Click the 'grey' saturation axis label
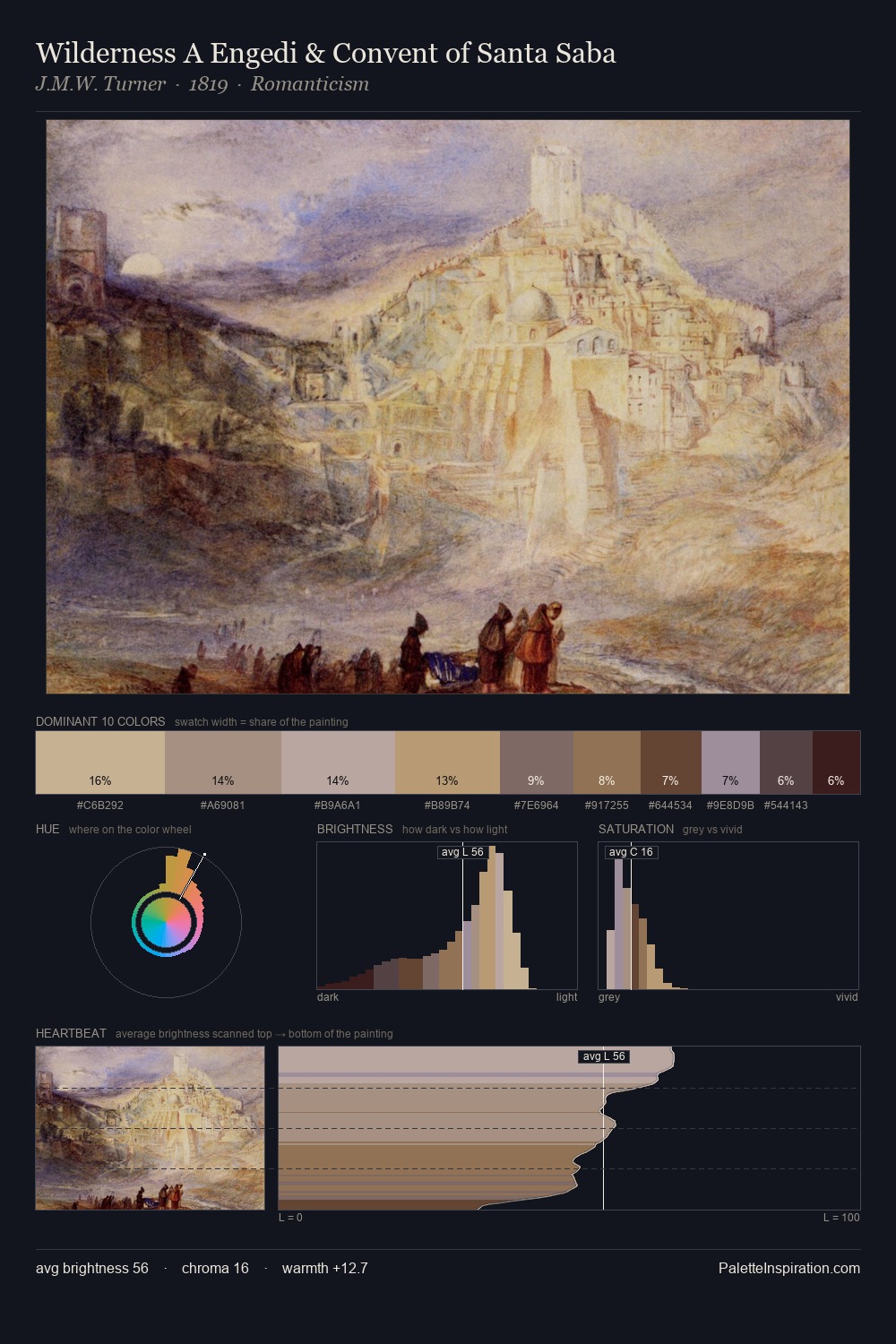The image size is (896, 1344). (x=609, y=997)
